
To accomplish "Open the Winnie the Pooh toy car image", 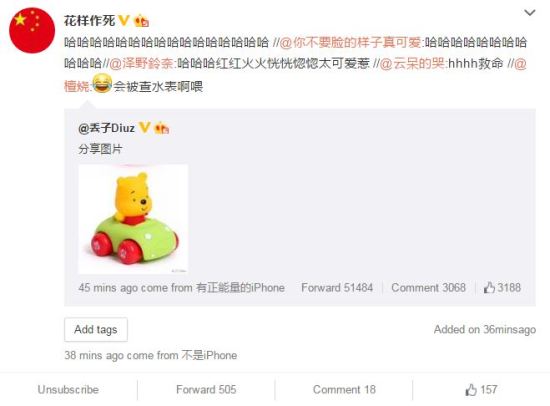I will 133,219.
